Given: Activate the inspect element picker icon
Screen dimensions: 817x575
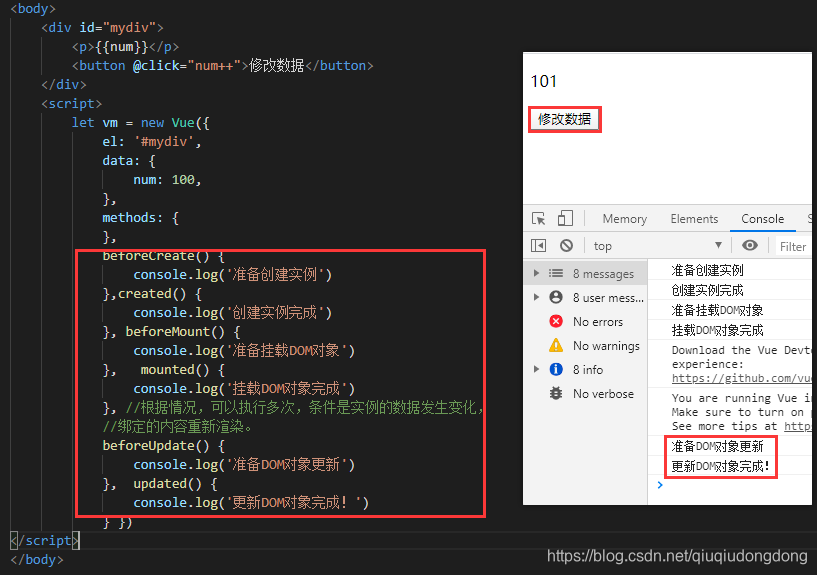Looking at the screenshot, I should (x=538, y=219).
